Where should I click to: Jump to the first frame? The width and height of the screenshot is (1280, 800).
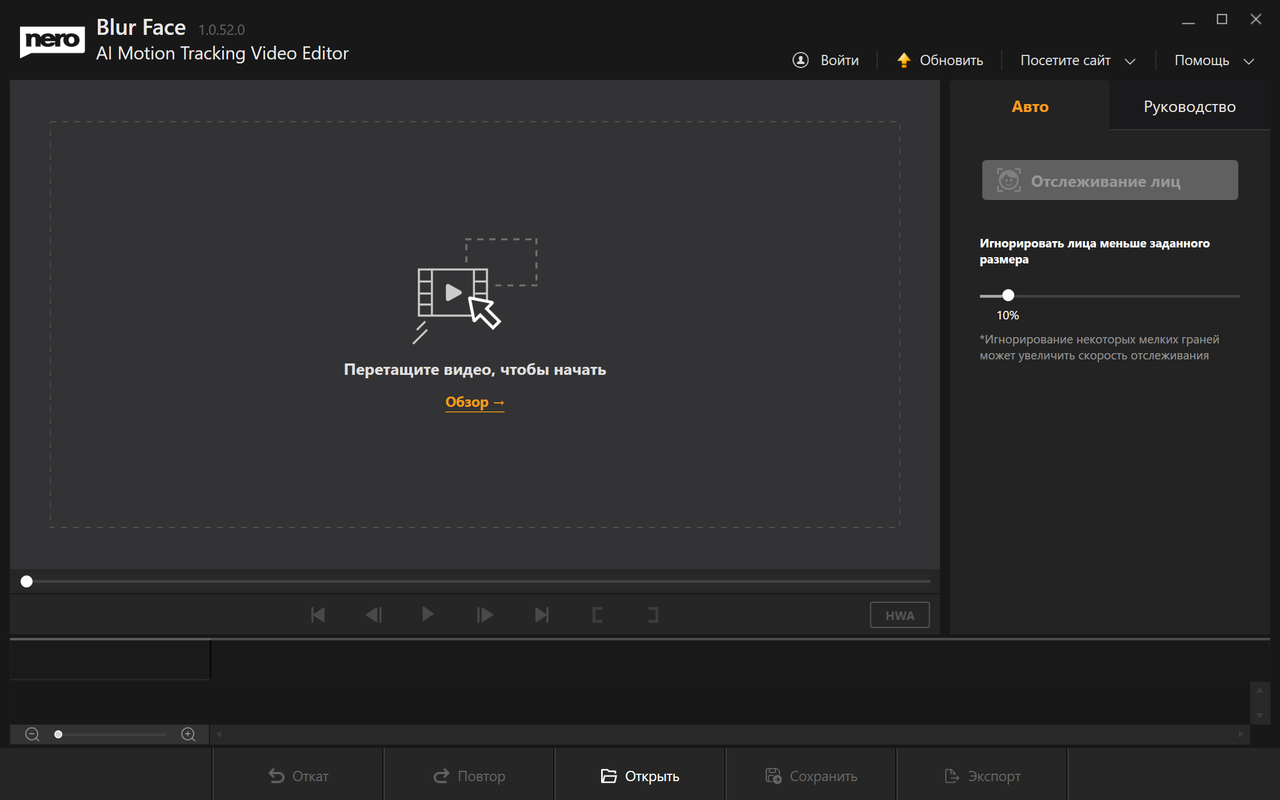coord(318,614)
